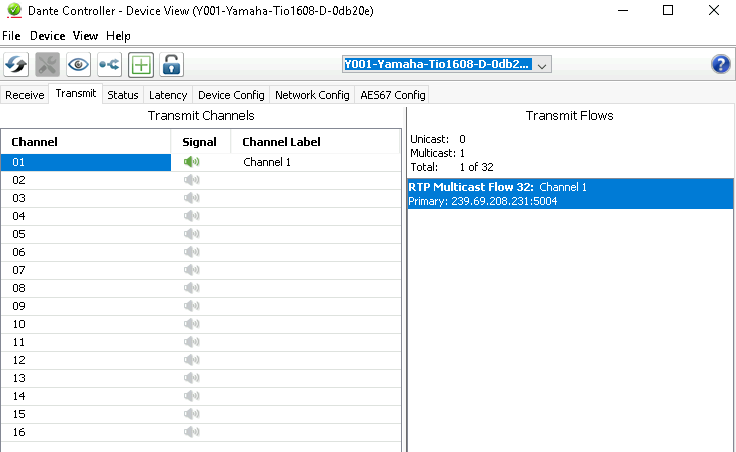Image resolution: width=736 pixels, height=452 pixels.
Task: Open the blue Help question mark icon
Action: [x=721, y=64]
